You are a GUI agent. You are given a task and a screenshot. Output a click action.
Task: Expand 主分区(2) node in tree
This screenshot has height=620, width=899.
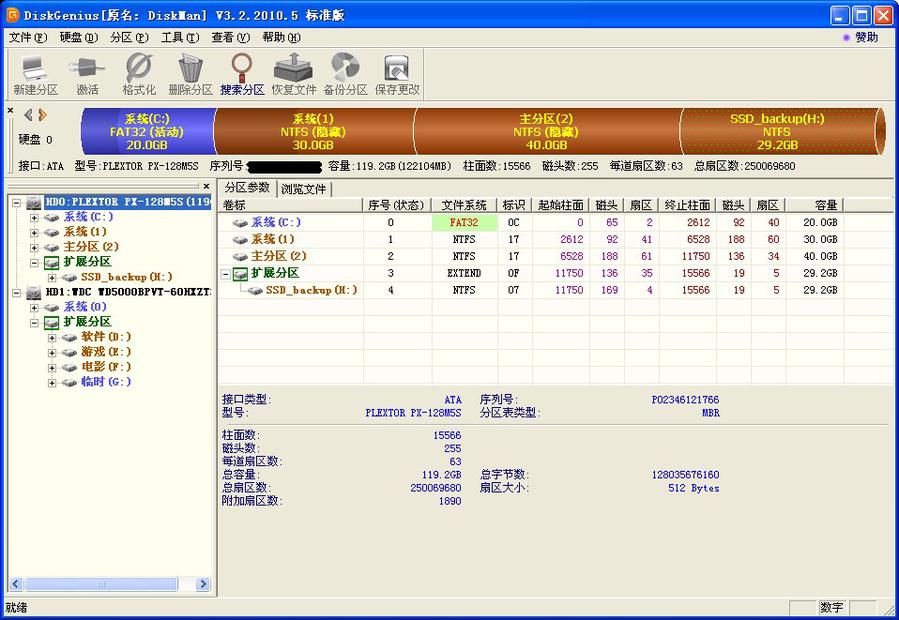click(x=34, y=248)
